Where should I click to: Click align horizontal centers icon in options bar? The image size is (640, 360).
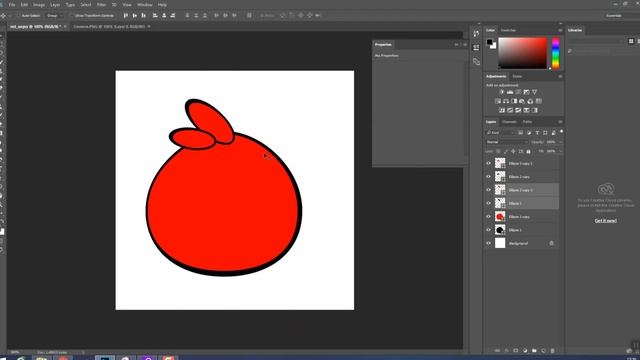pyautogui.click(x=164, y=16)
